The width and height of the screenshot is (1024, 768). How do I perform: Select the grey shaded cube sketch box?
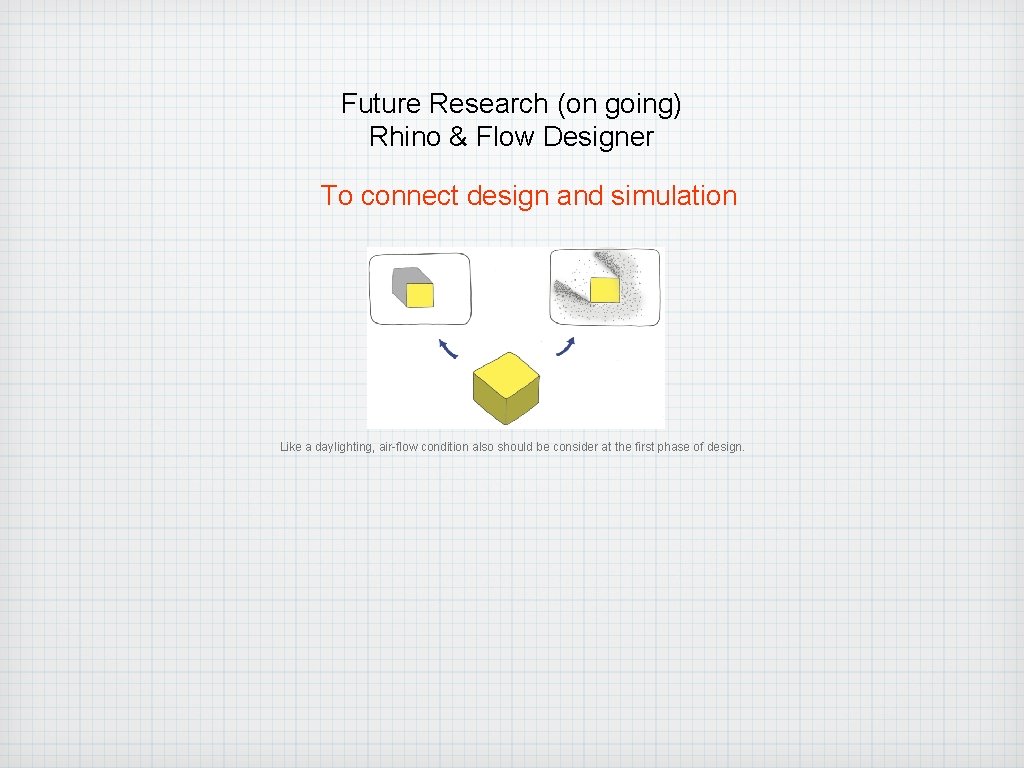(420, 289)
